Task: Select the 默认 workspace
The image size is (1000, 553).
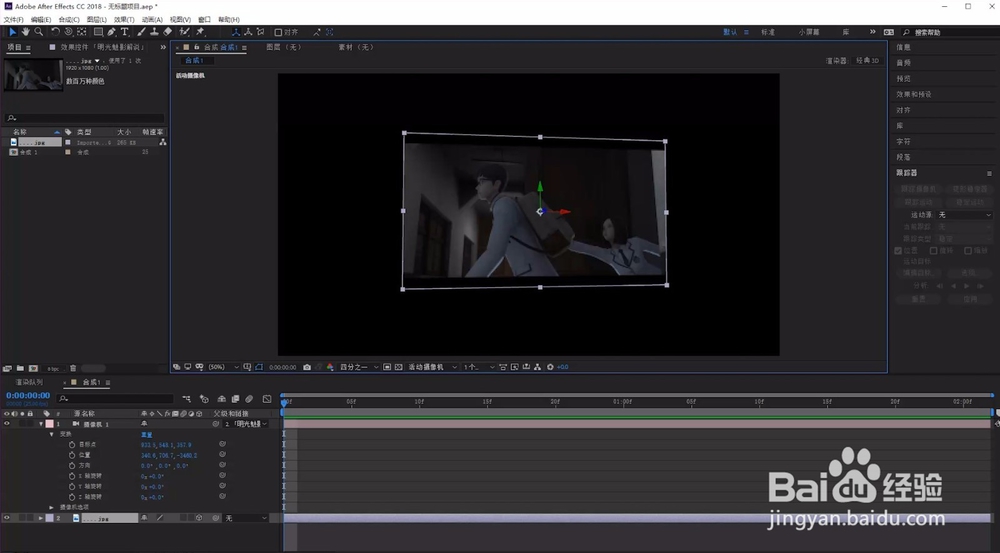Action: click(x=730, y=32)
